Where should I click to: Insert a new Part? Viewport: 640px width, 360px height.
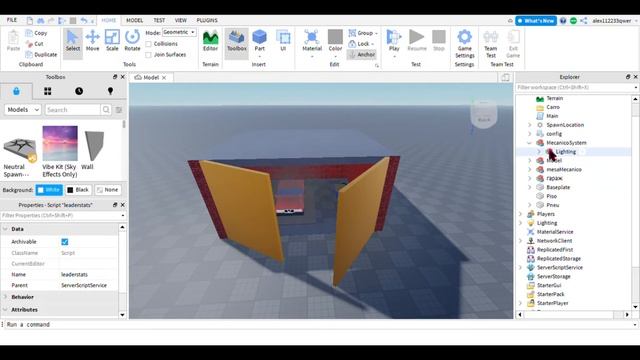coord(260,42)
